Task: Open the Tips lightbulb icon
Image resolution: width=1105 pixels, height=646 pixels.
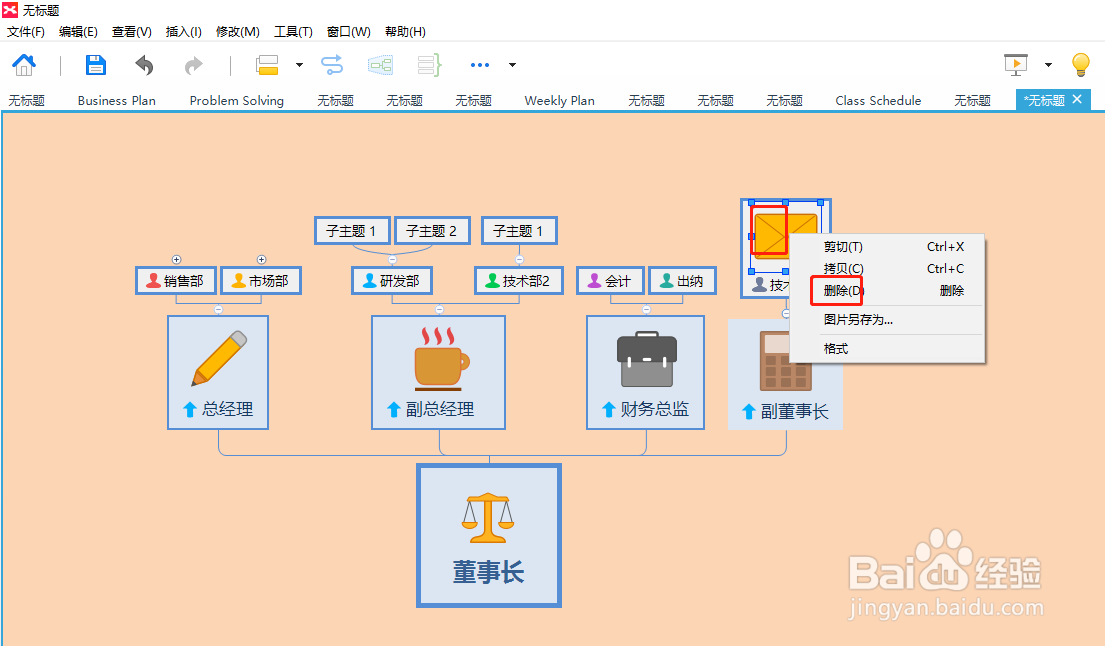Action: [x=1081, y=64]
